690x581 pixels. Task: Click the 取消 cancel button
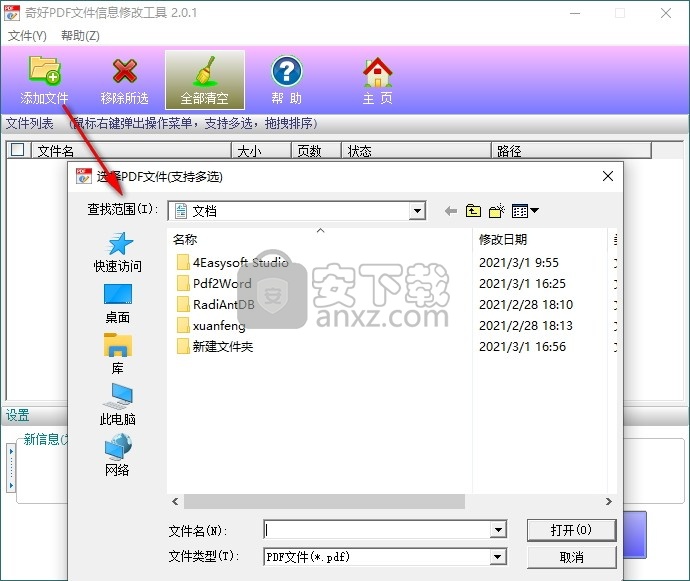[x=571, y=557]
